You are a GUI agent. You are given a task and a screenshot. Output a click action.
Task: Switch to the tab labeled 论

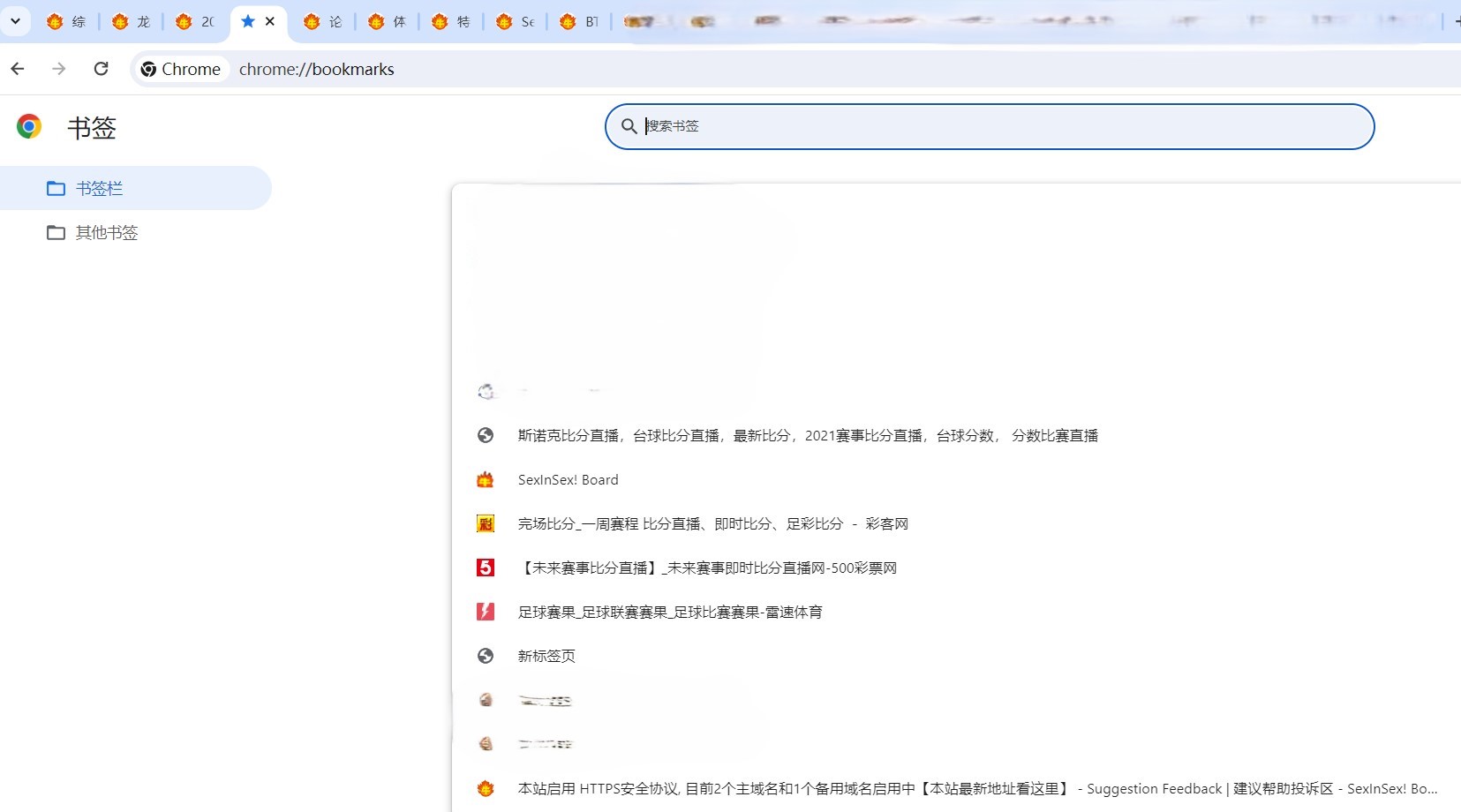pos(323,22)
